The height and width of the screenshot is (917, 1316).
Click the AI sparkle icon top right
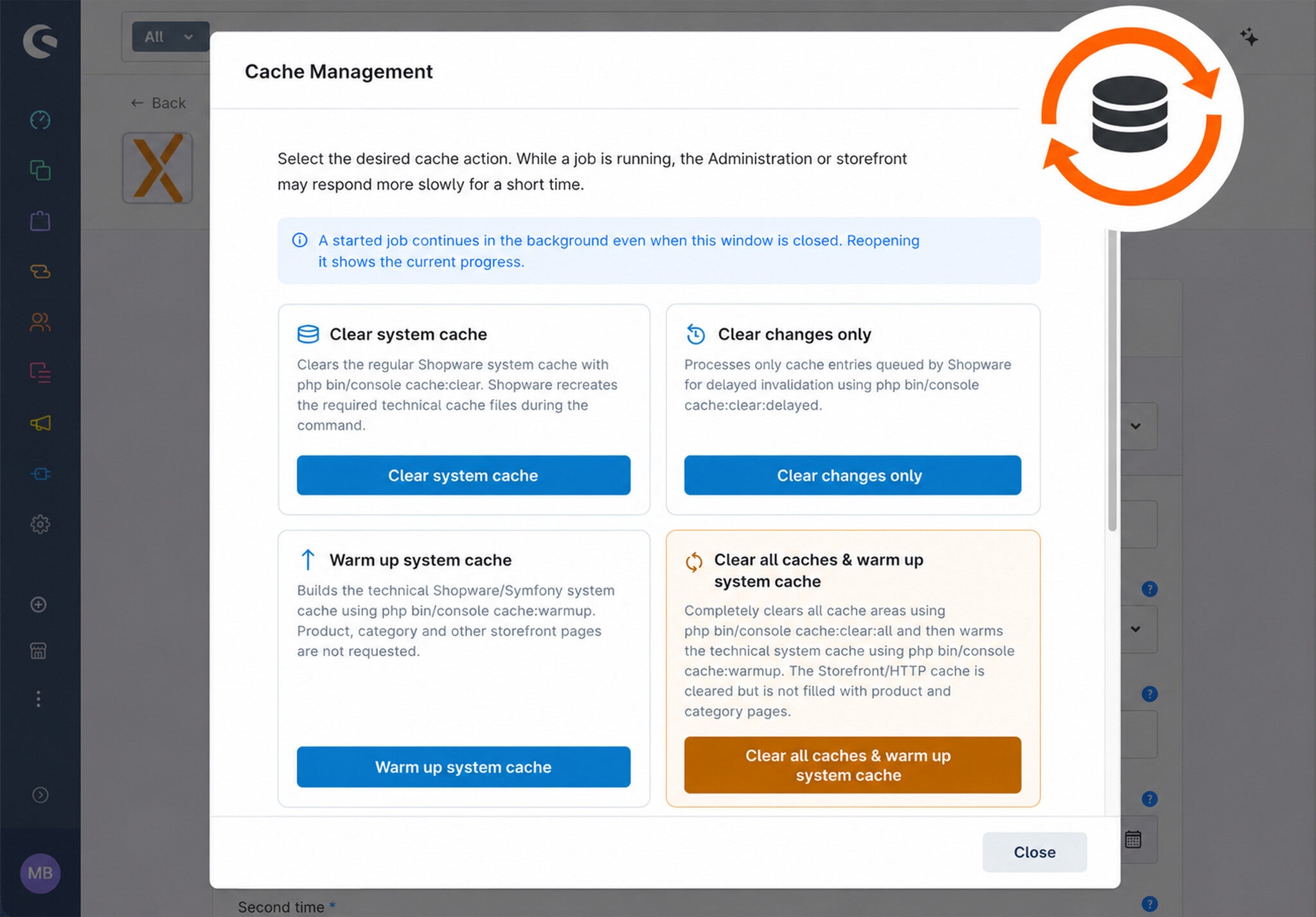click(x=1249, y=37)
